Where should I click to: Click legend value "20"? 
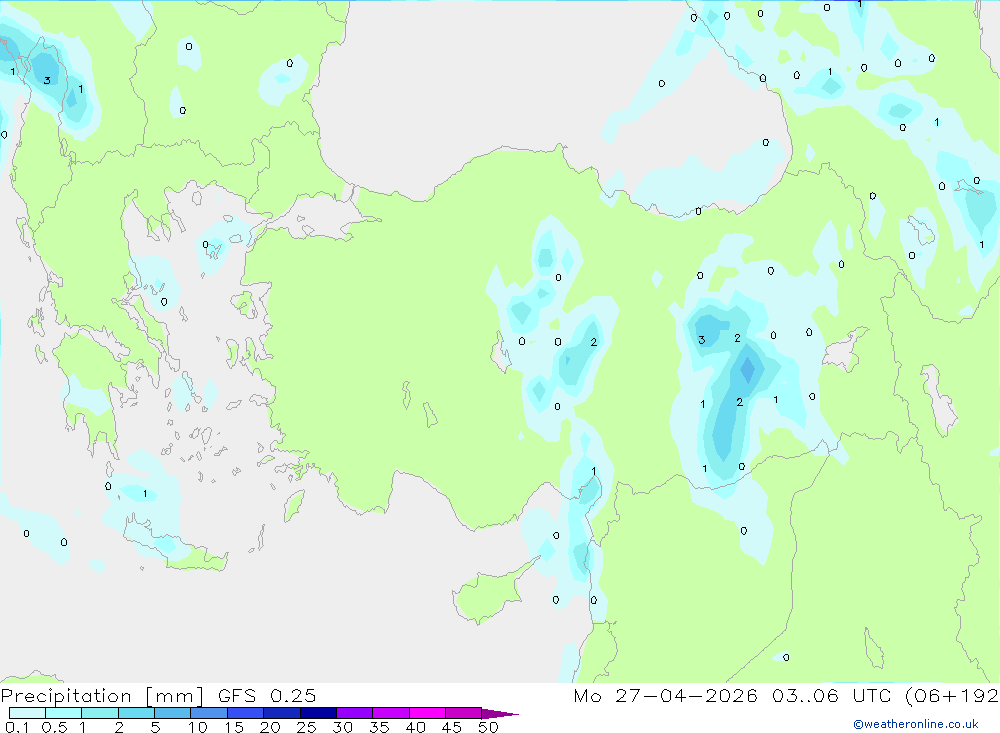(270, 727)
